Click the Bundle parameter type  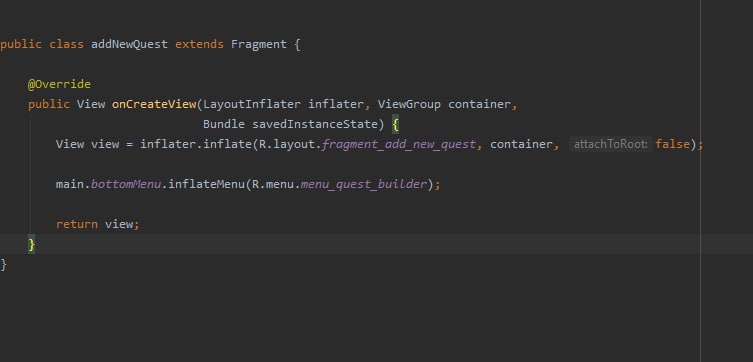224,124
